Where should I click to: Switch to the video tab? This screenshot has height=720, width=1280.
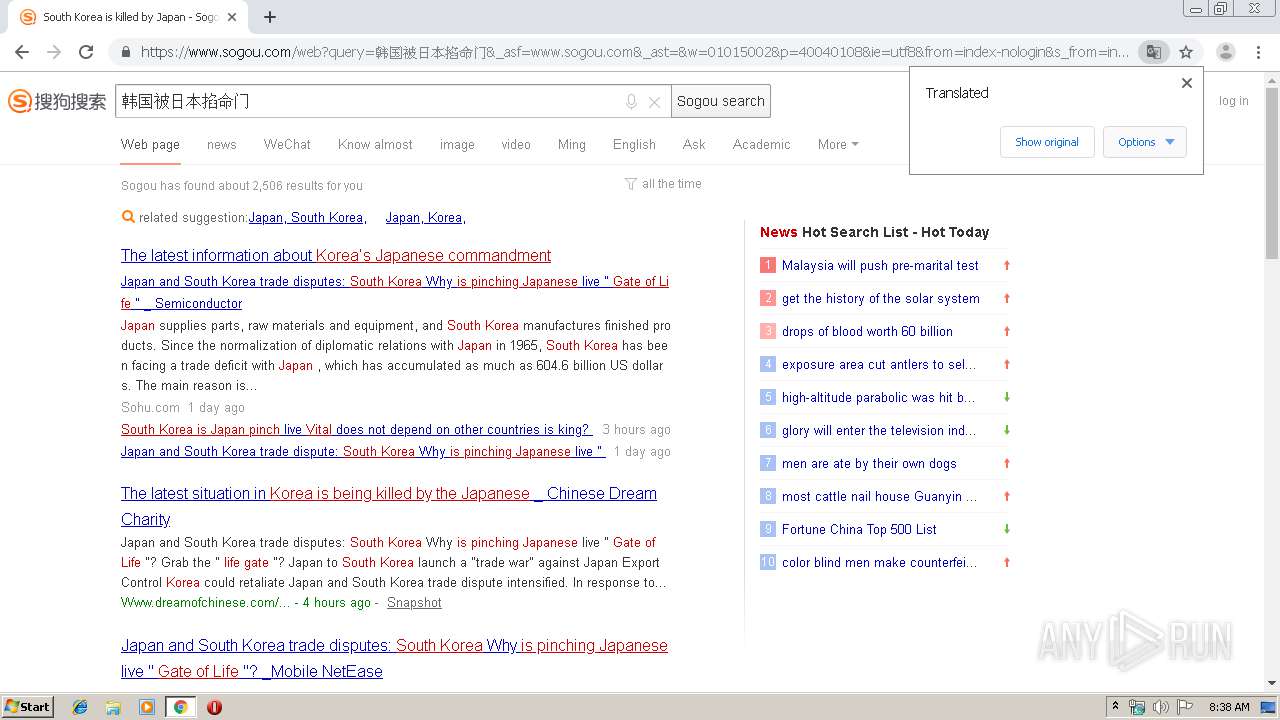[x=516, y=144]
